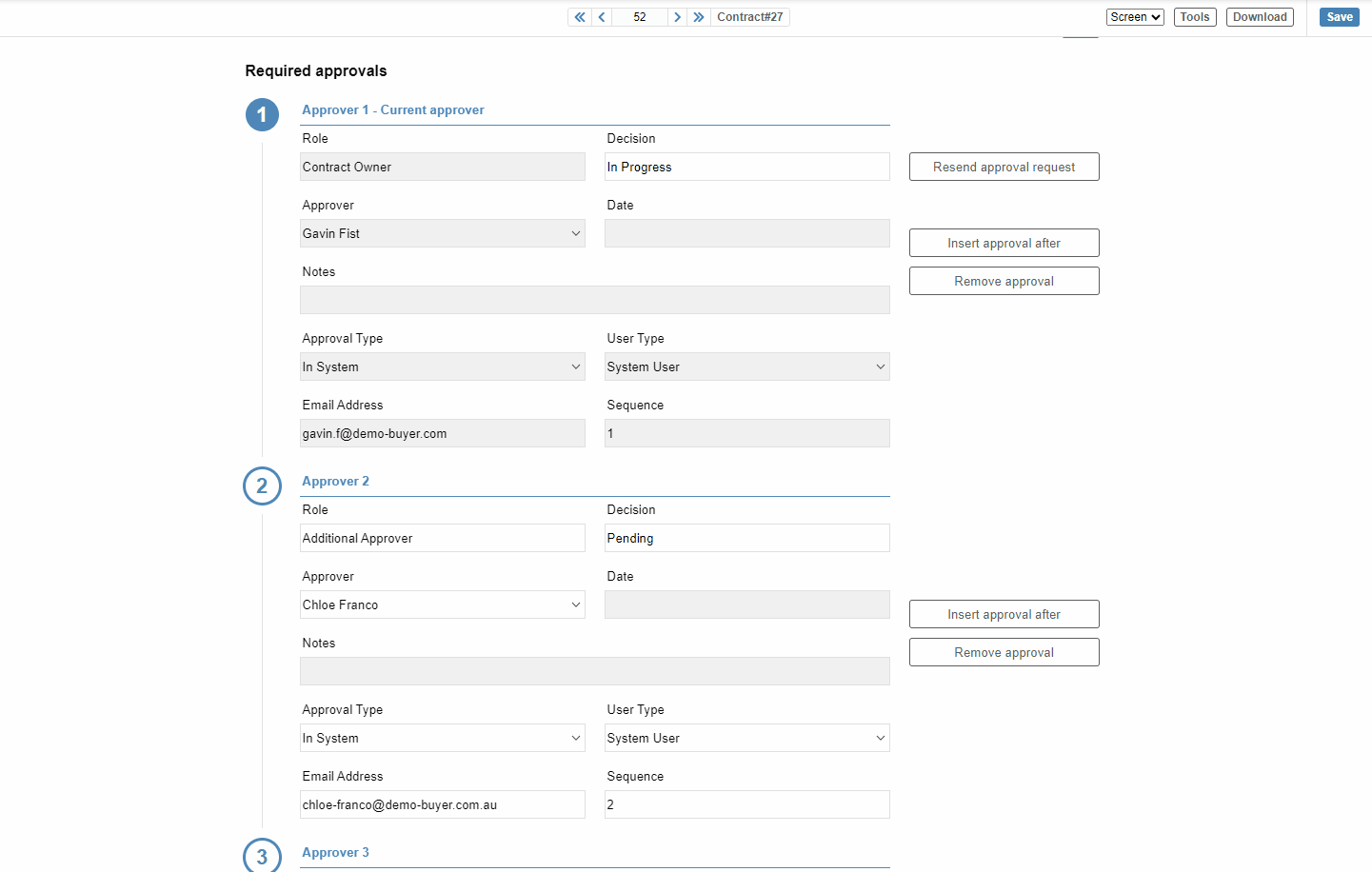Click Approver 1 Date field
The image size is (1372, 872).
coord(747,233)
